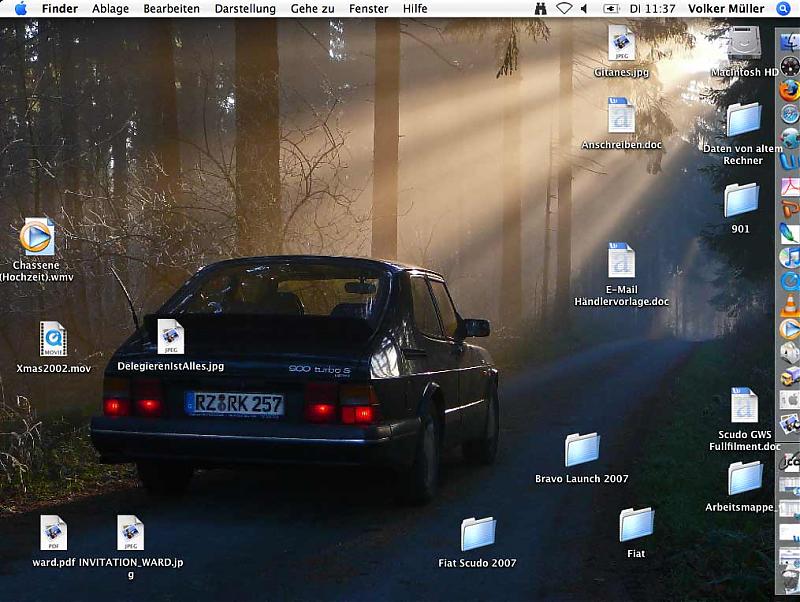This screenshot has height=602, width=800.
Task: Open Dashboard from the Dock
Action: pos(790,67)
